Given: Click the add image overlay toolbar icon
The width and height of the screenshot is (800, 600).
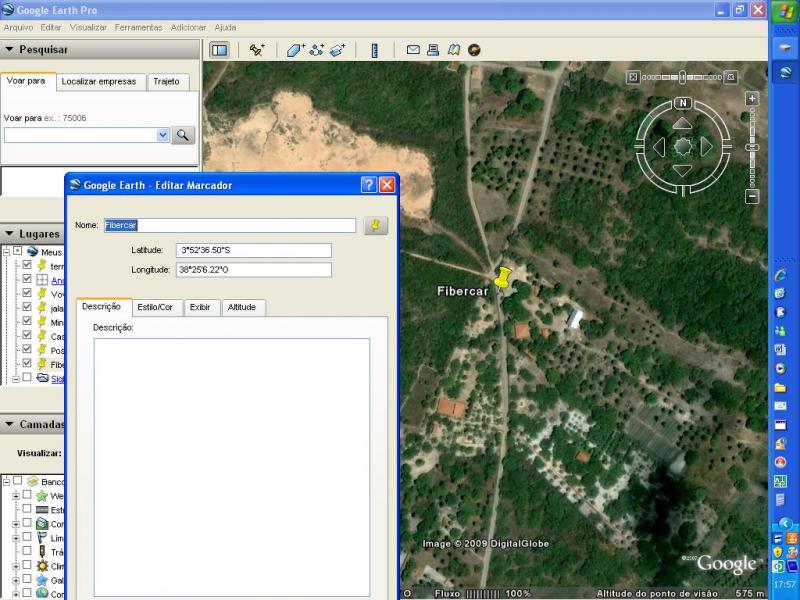Looking at the screenshot, I should click(x=338, y=50).
